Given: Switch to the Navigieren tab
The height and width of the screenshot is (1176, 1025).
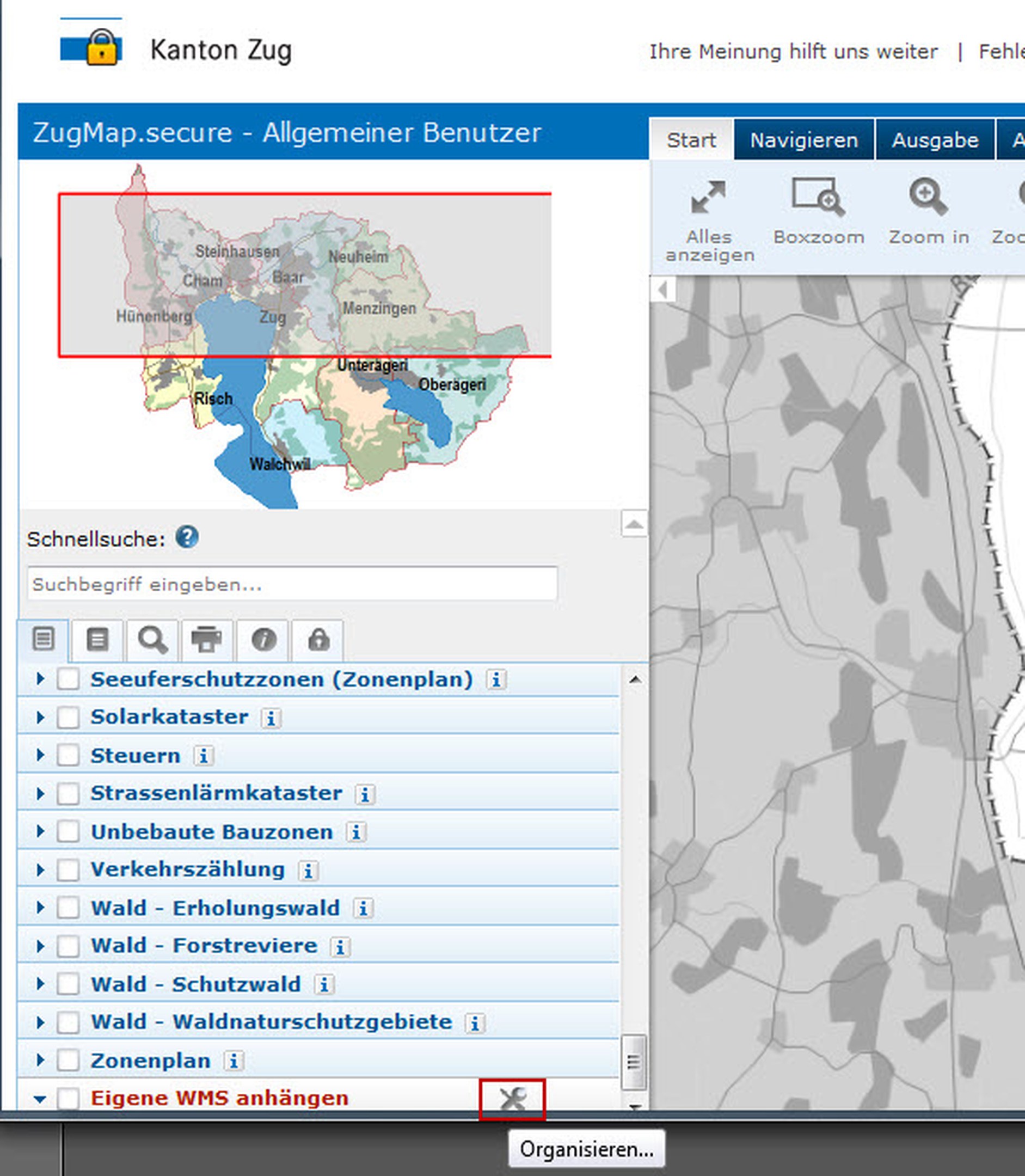Looking at the screenshot, I should point(803,140).
